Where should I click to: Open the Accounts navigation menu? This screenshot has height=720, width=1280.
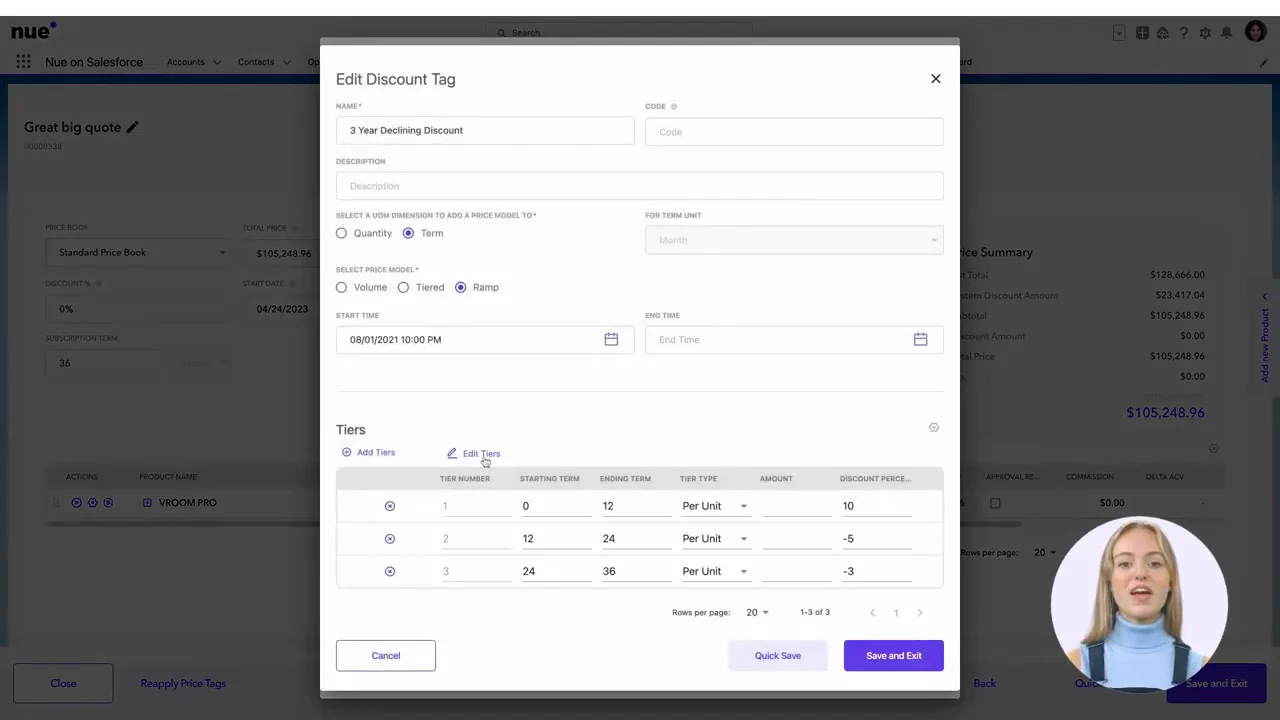coord(193,62)
